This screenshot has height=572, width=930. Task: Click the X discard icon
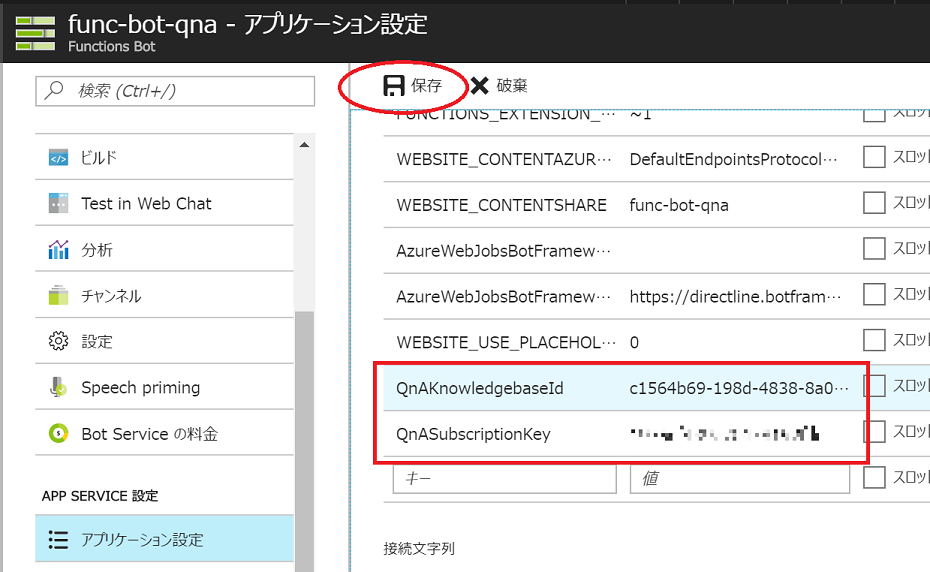pos(479,85)
